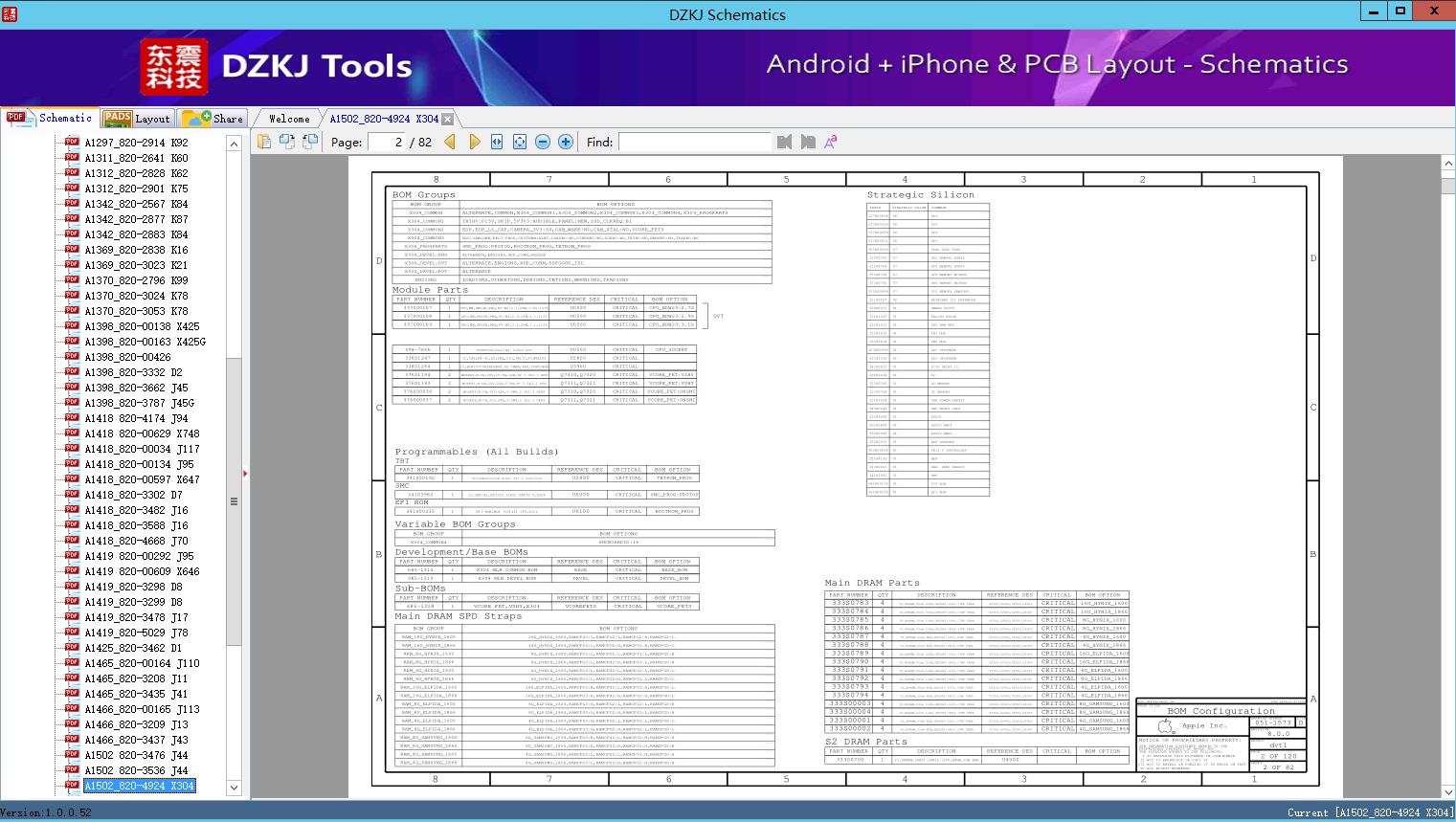The height and width of the screenshot is (822, 1456).
Task: Open A1425_820-3462 D1 schematic
Action: point(133,648)
